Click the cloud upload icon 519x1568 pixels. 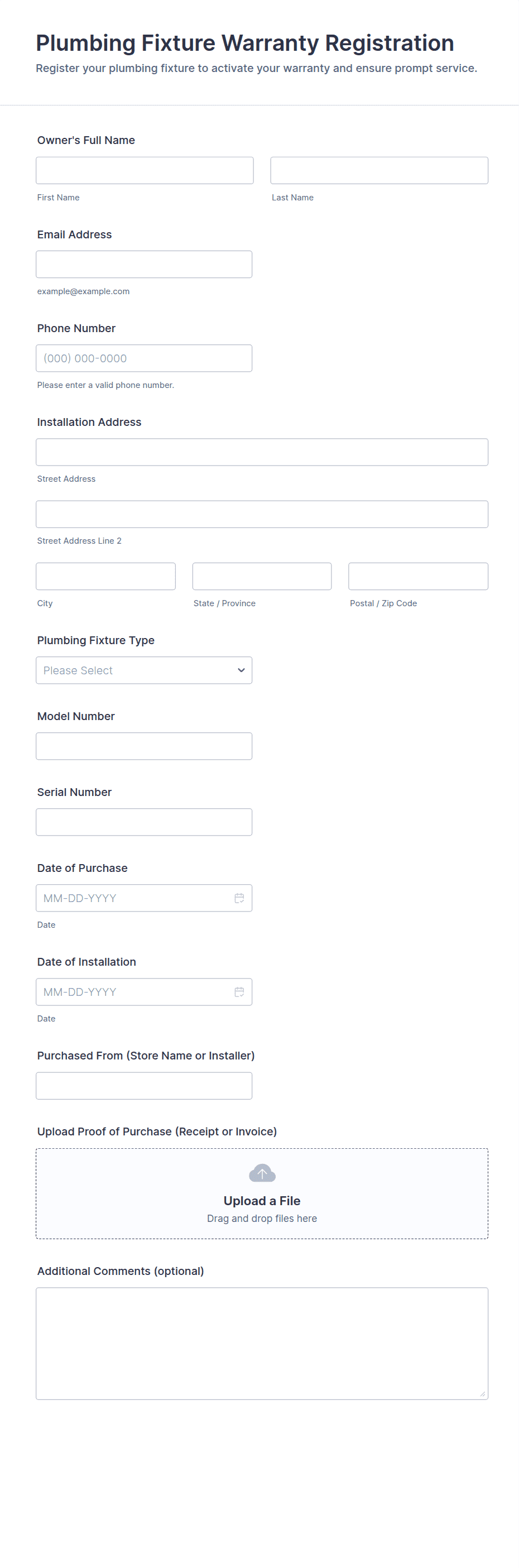(x=262, y=1172)
